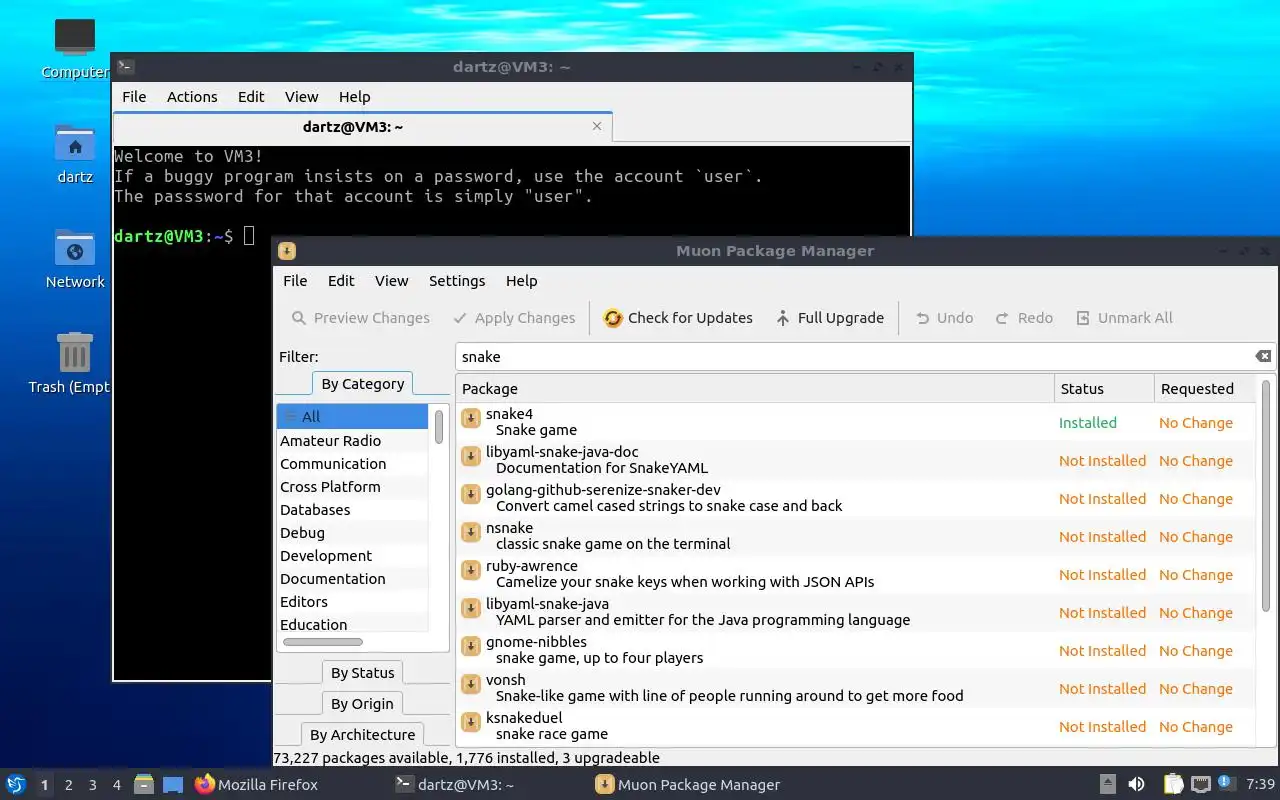Click Apply Changes in the toolbar
Screen dimensions: 1280x800
(514, 318)
